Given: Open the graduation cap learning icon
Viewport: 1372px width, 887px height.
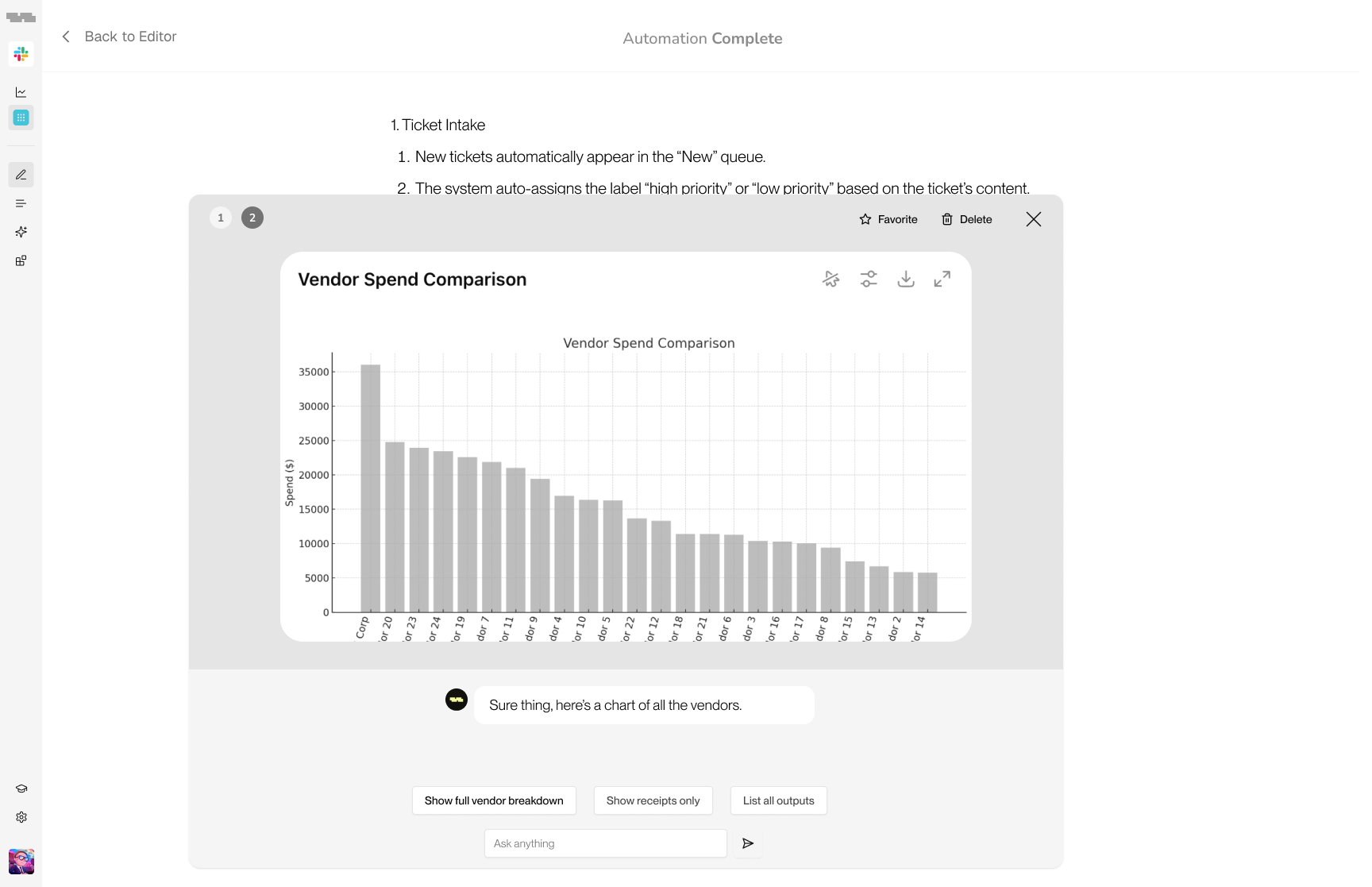Looking at the screenshot, I should (21, 789).
